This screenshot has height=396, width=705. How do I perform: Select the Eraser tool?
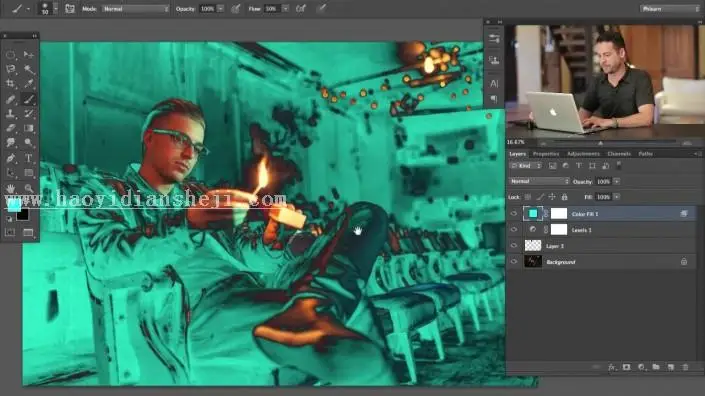[10, 128]
